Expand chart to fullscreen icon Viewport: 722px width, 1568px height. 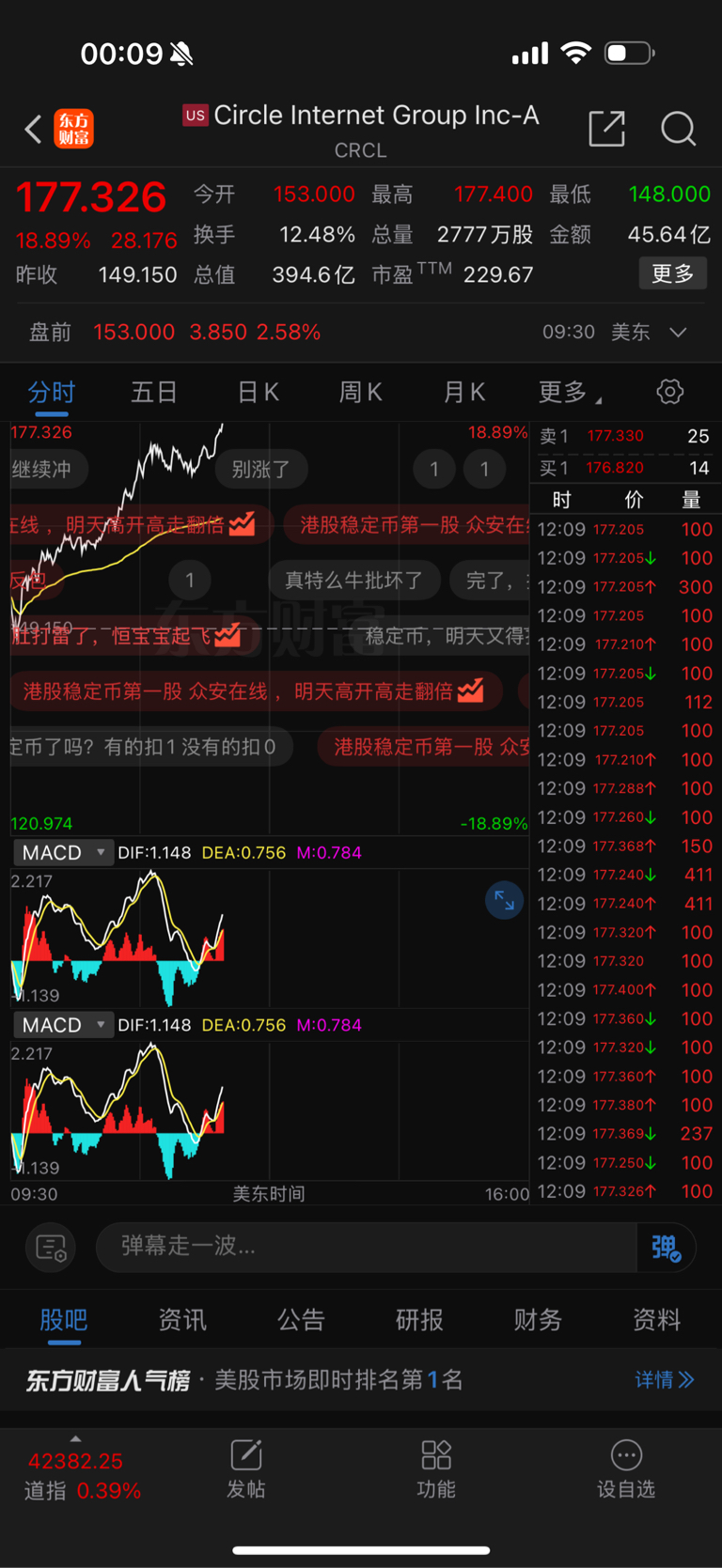coord(504,901)
